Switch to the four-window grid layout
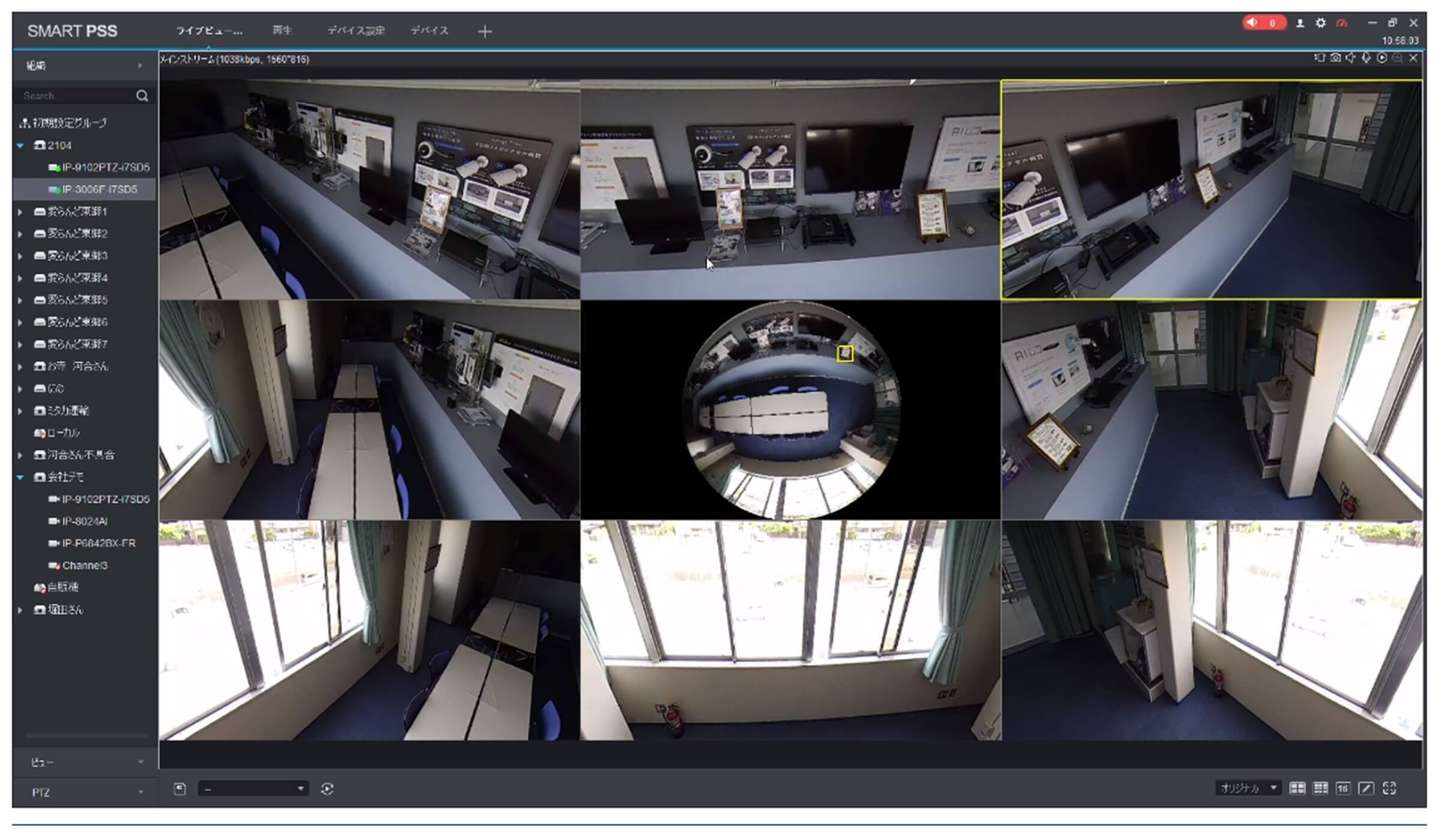1440x829 pixels. [1297, 788]
